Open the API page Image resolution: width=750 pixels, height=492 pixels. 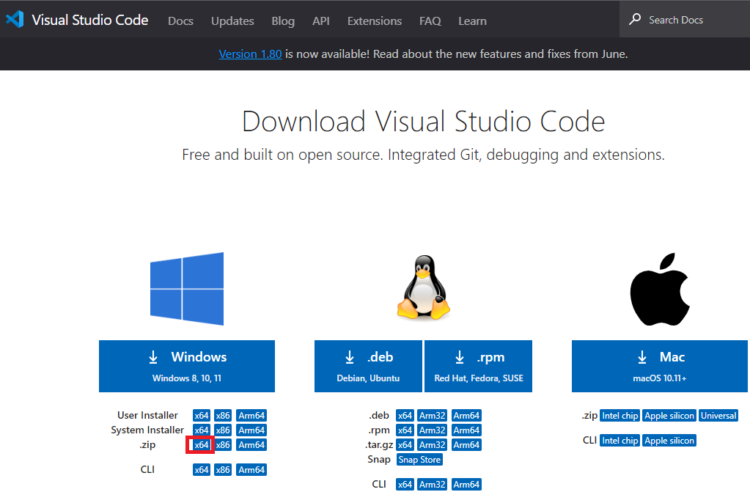pos(321,21)
